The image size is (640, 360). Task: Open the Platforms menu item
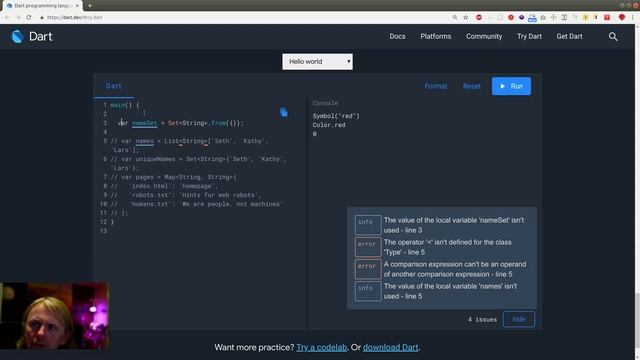436,36
